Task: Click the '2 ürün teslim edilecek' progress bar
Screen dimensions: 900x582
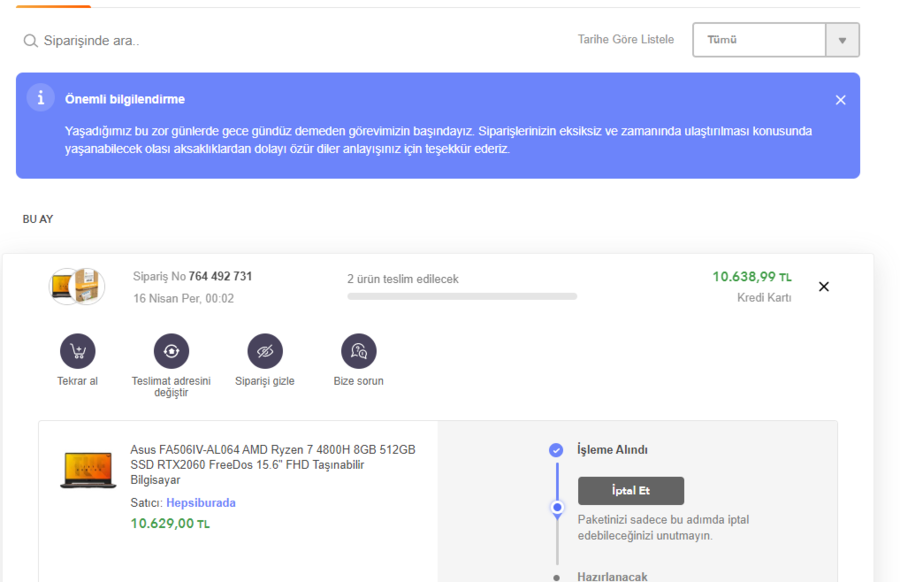Action: pos(462,297)
